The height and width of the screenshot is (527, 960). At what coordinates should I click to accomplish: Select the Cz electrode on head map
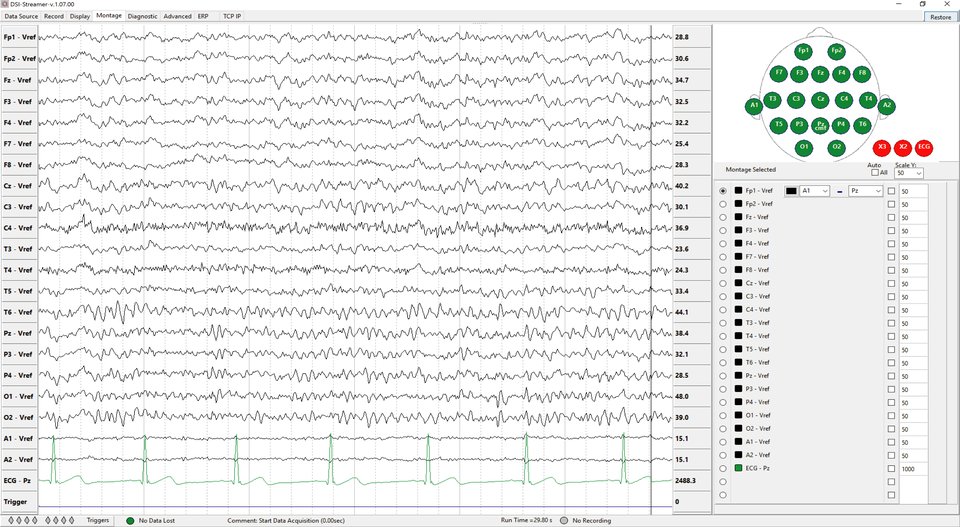coord(820,99)
